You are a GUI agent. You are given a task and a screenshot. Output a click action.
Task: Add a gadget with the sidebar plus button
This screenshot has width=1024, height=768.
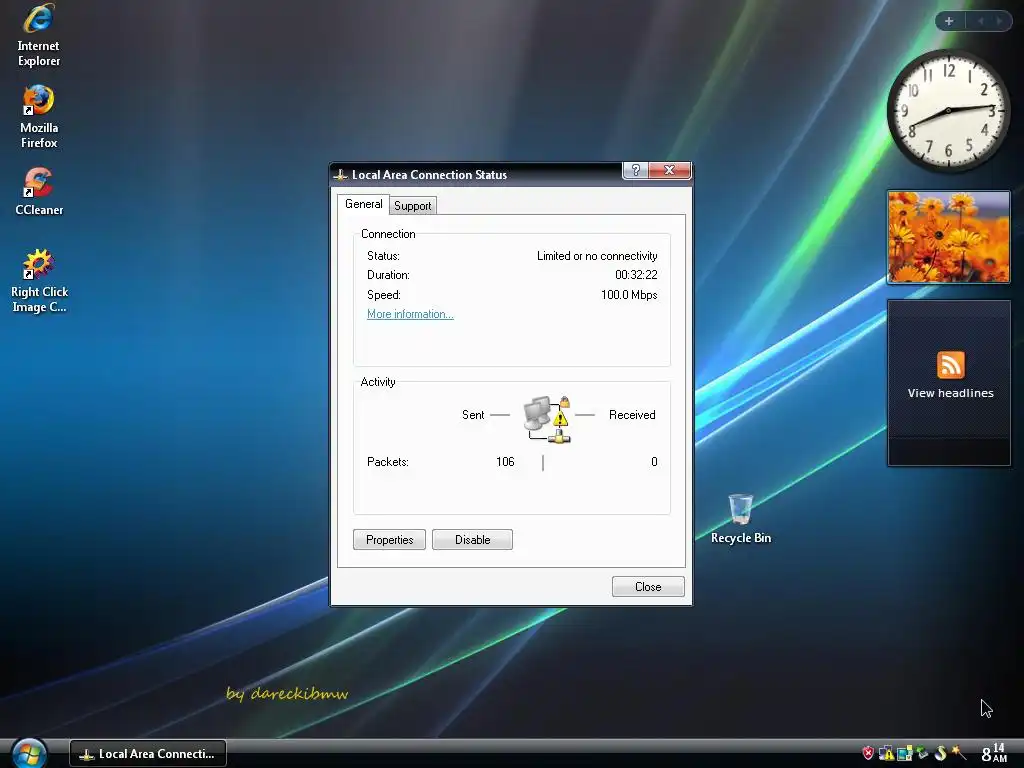coord(949,21)
